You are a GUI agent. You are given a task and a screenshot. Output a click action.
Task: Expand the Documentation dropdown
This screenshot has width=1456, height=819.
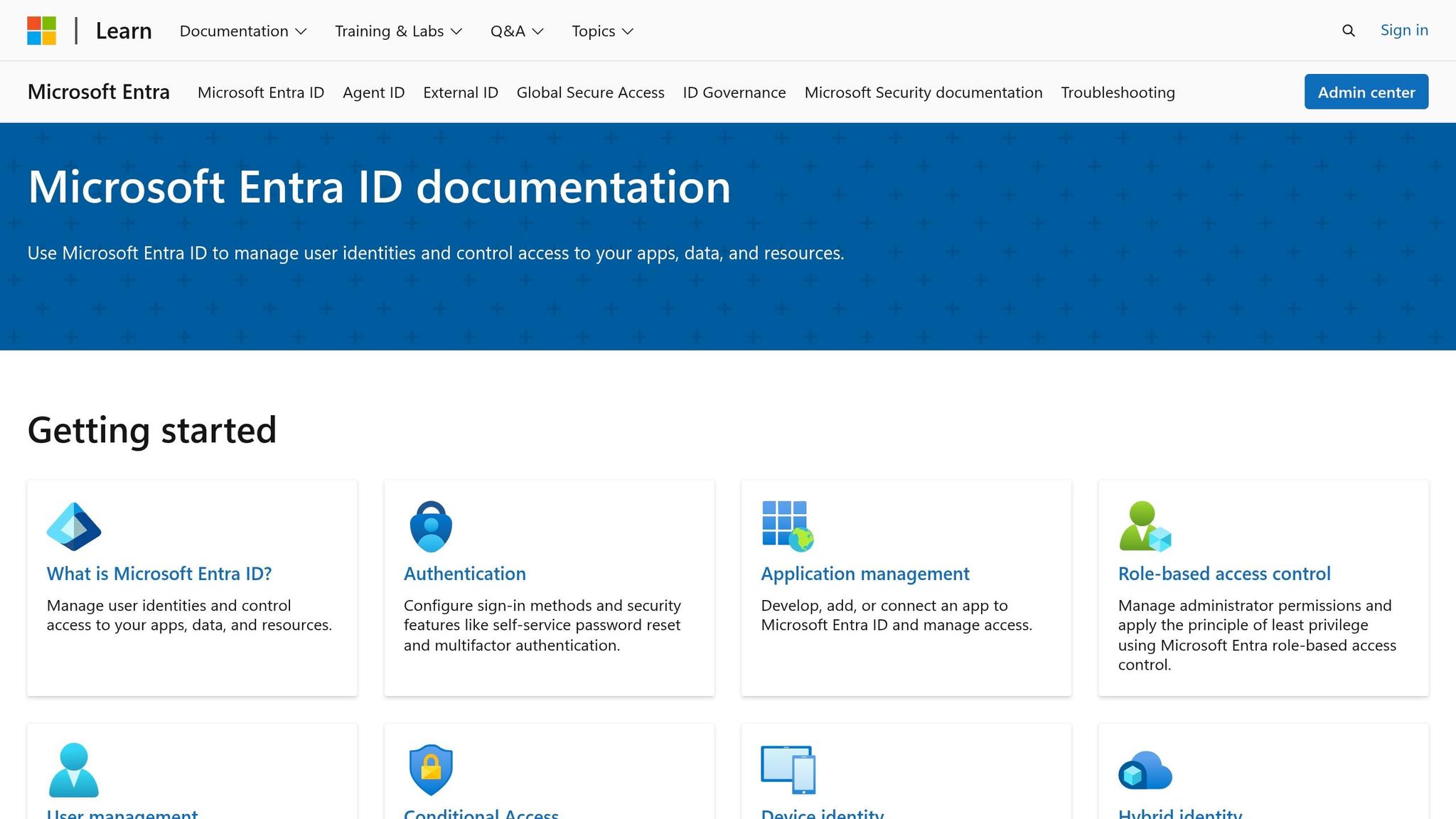point(243,31)
